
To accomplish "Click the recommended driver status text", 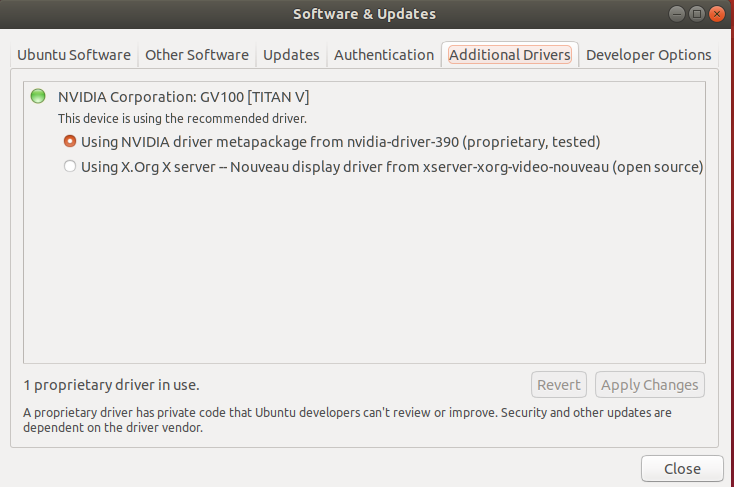I will [183, 119].
